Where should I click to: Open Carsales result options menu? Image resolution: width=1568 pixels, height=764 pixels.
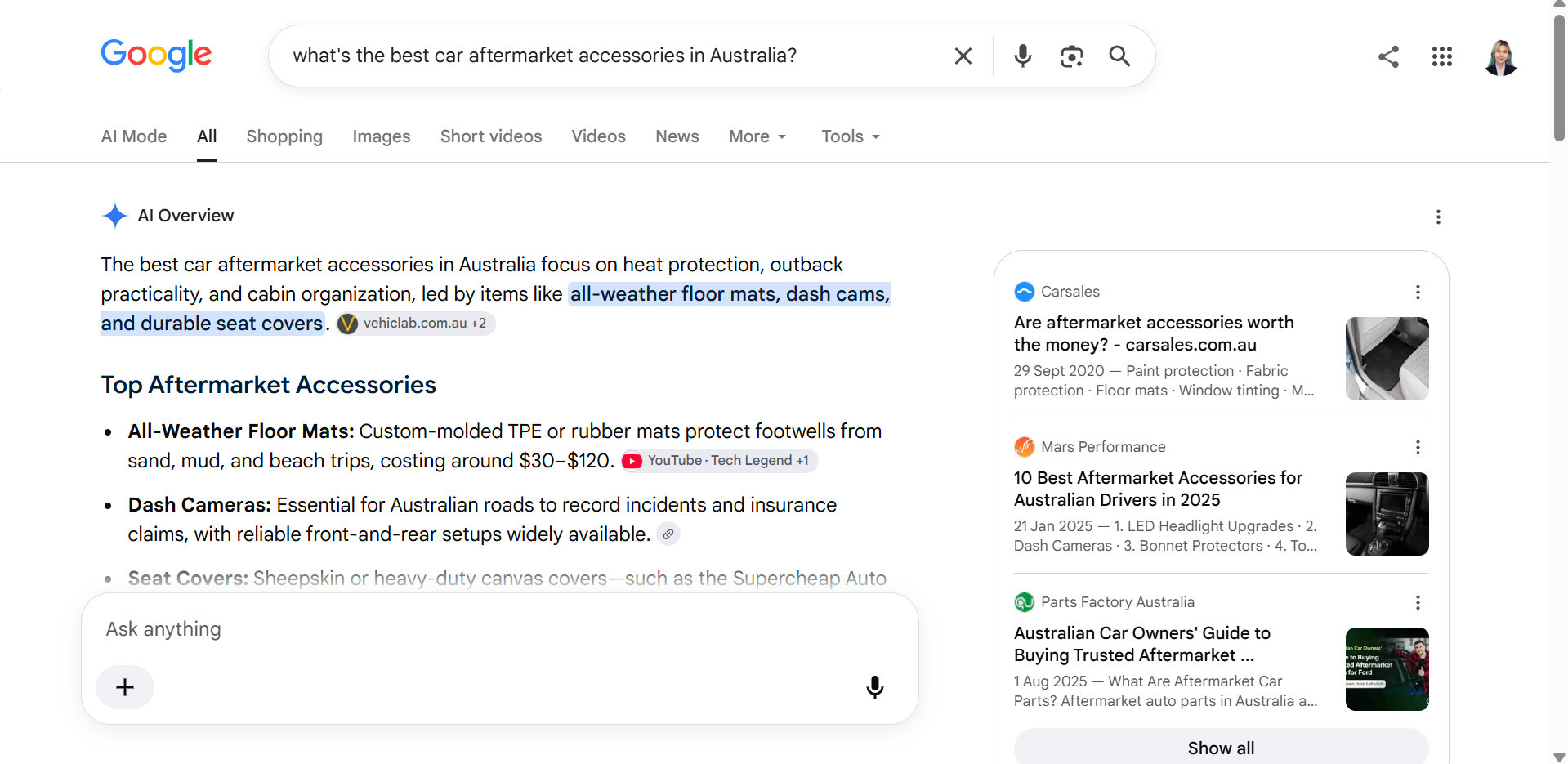click(x=1418, y=292)
